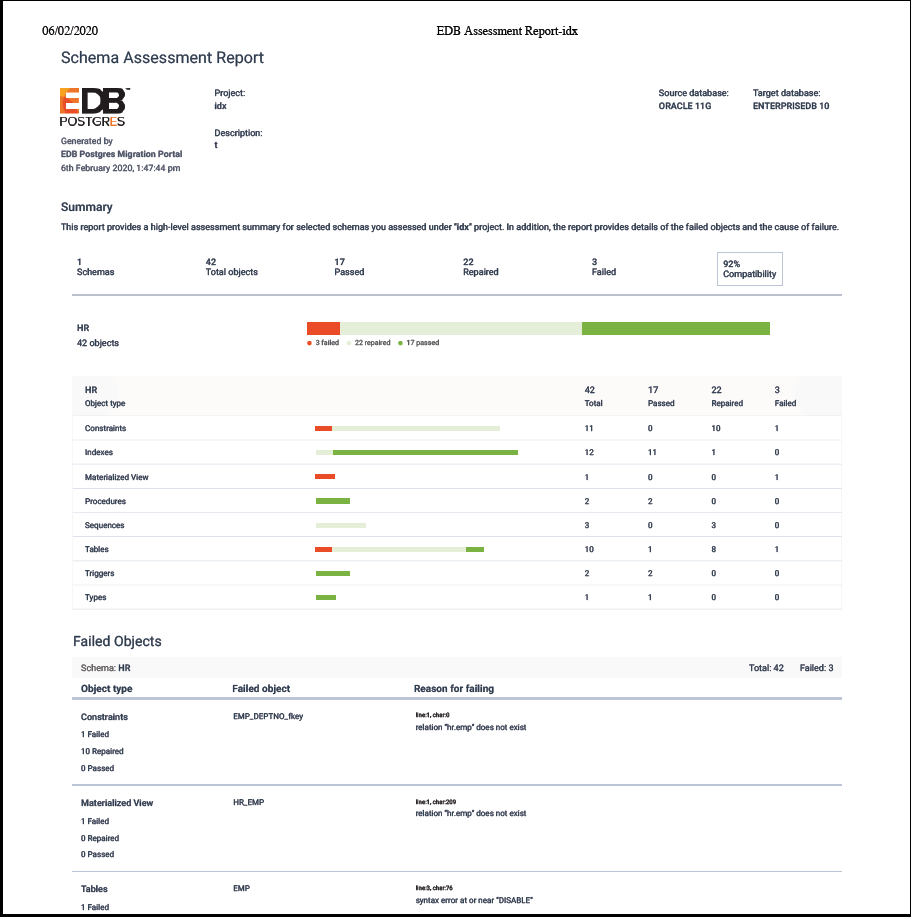Viewport: 911px width, 917px height.
Task: Click the failed object EMP
Action: click(x=241, y=888)
